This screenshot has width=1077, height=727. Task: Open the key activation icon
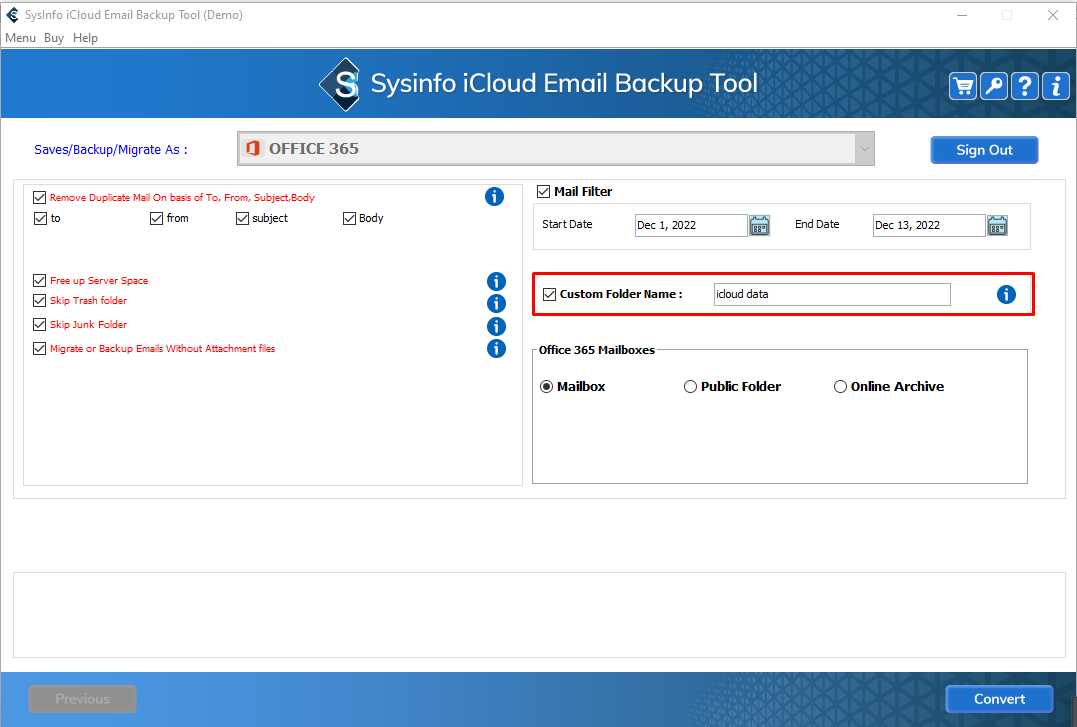994,86
